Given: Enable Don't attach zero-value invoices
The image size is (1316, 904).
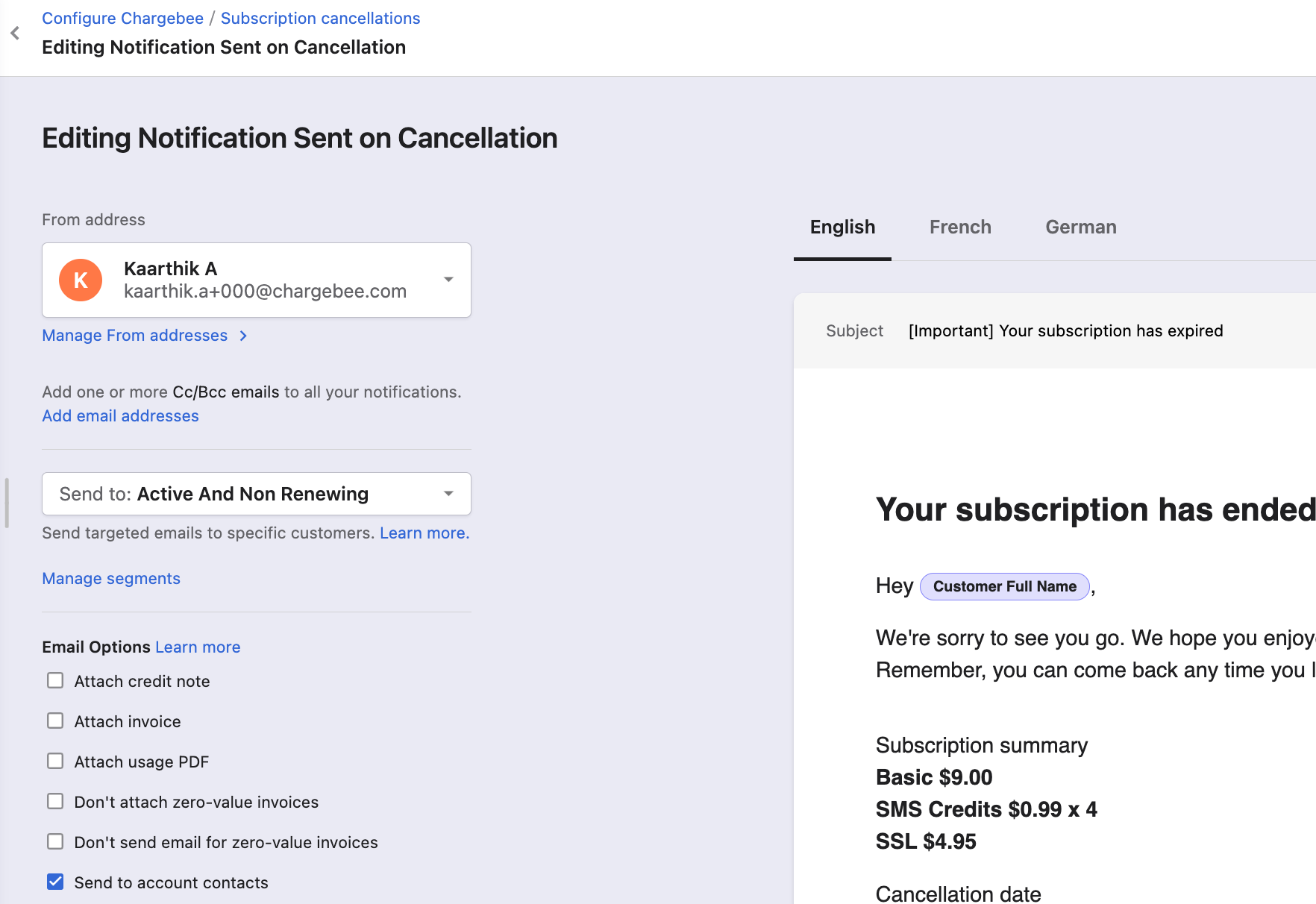Looking at the screenshot, I should click(55, 801).
